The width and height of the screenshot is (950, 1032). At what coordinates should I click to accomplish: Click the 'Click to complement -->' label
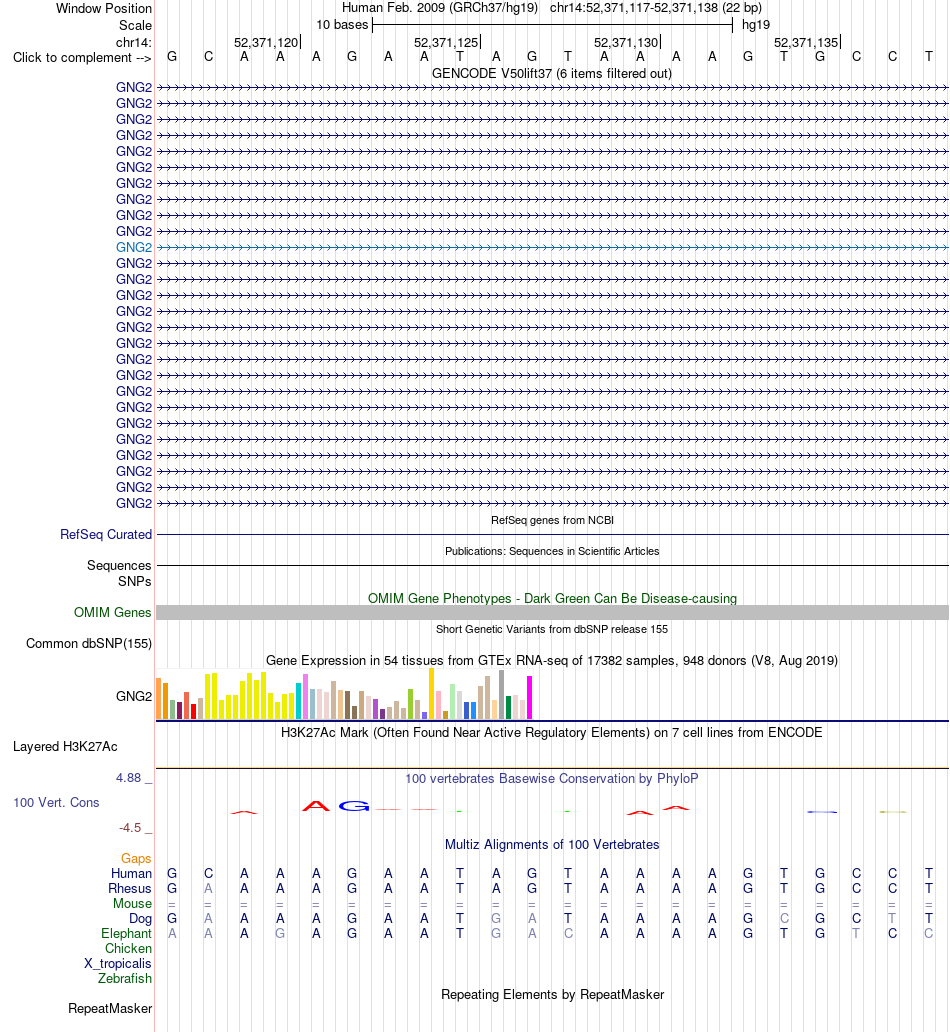82,58
